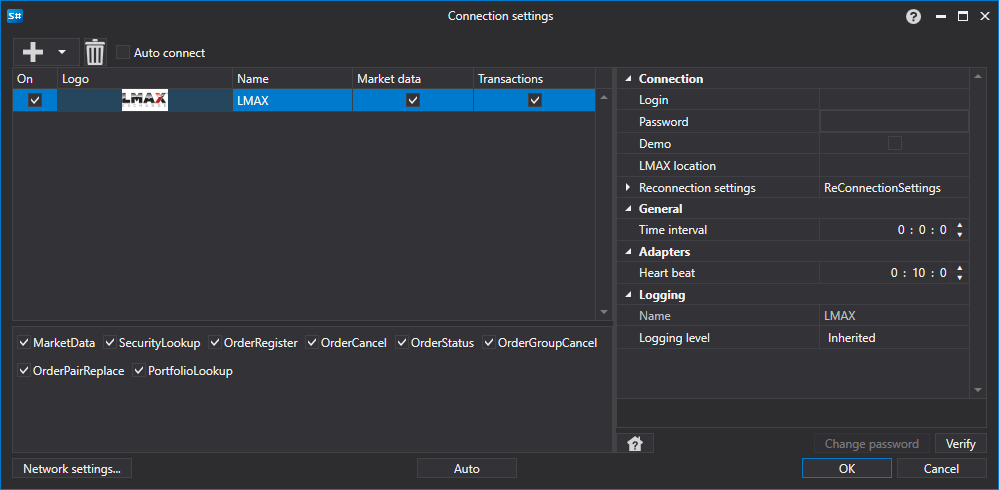This screenshot has height=490, width=999.
Task: Click the Password input field
Action: click(894, 121)
